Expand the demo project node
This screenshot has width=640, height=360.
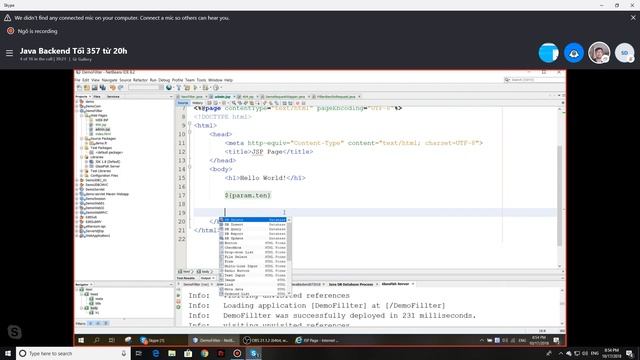77,101
